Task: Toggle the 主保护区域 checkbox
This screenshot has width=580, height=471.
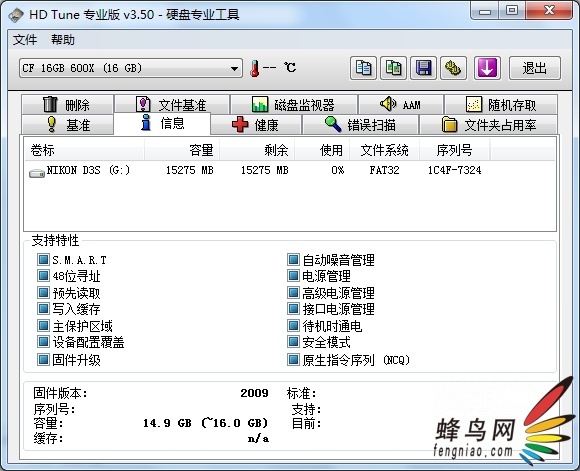Action: pyautogui.click(x=43, y=326)
